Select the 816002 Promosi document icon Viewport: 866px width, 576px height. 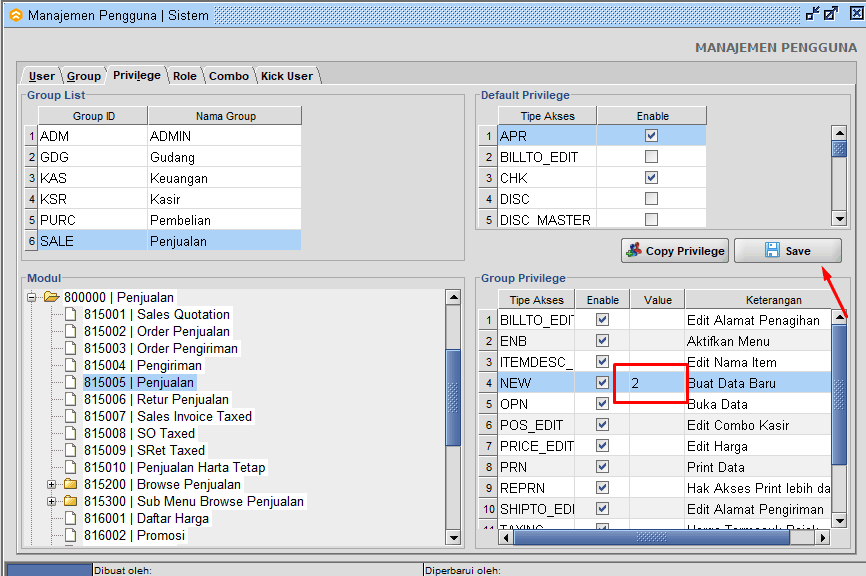pyautogui.click(x=70, y=535)
